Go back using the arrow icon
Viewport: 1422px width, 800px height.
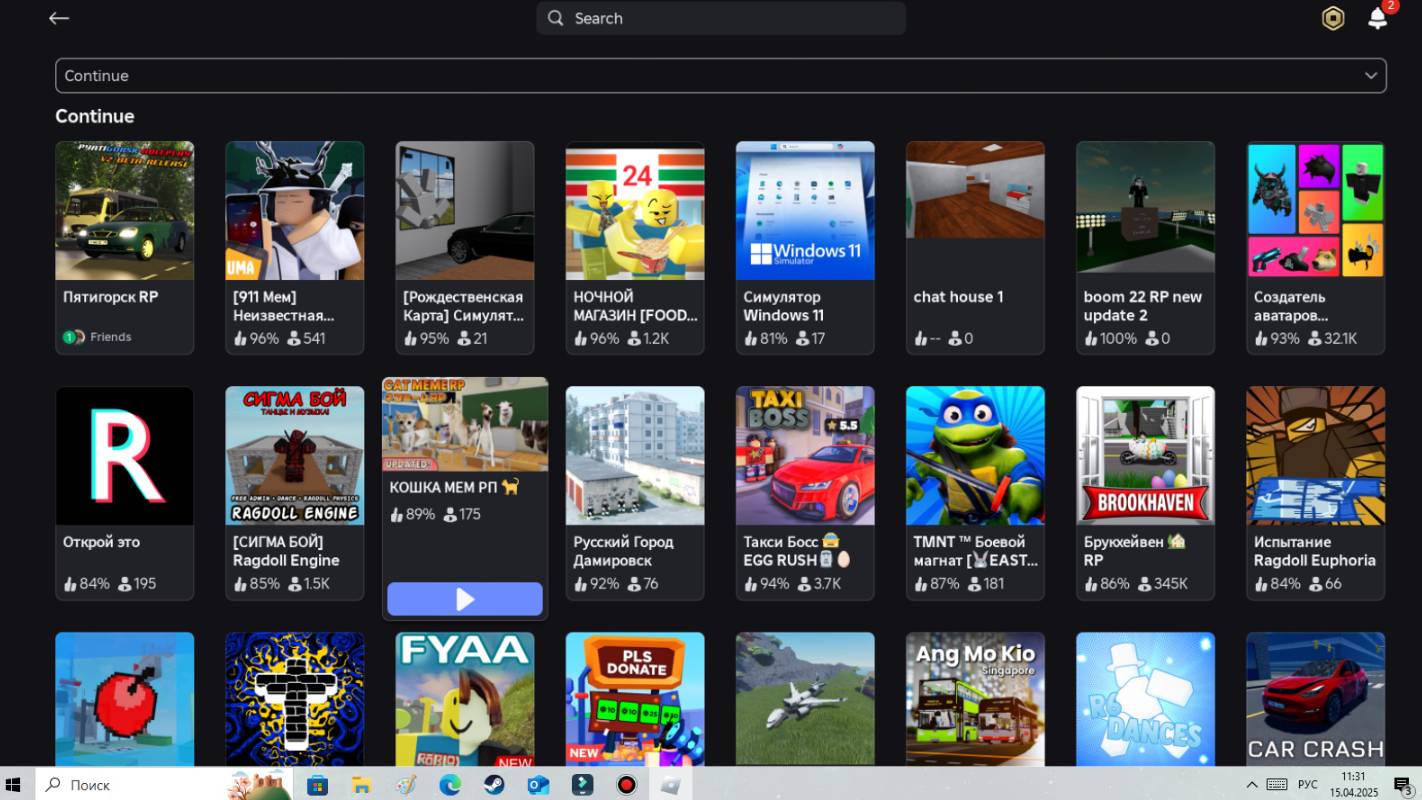pos(59,18)
